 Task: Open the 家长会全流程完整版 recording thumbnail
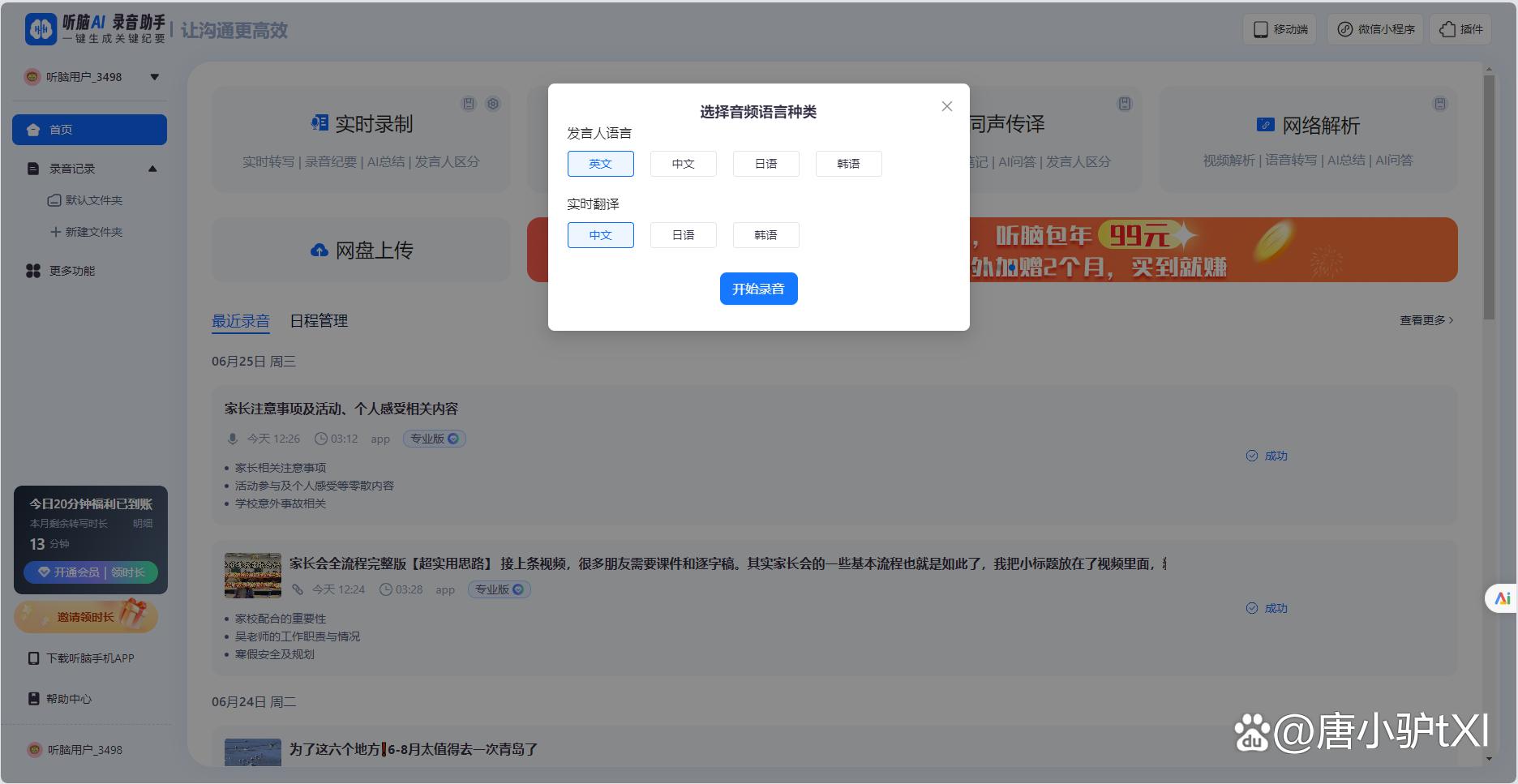tap(253, 576)
